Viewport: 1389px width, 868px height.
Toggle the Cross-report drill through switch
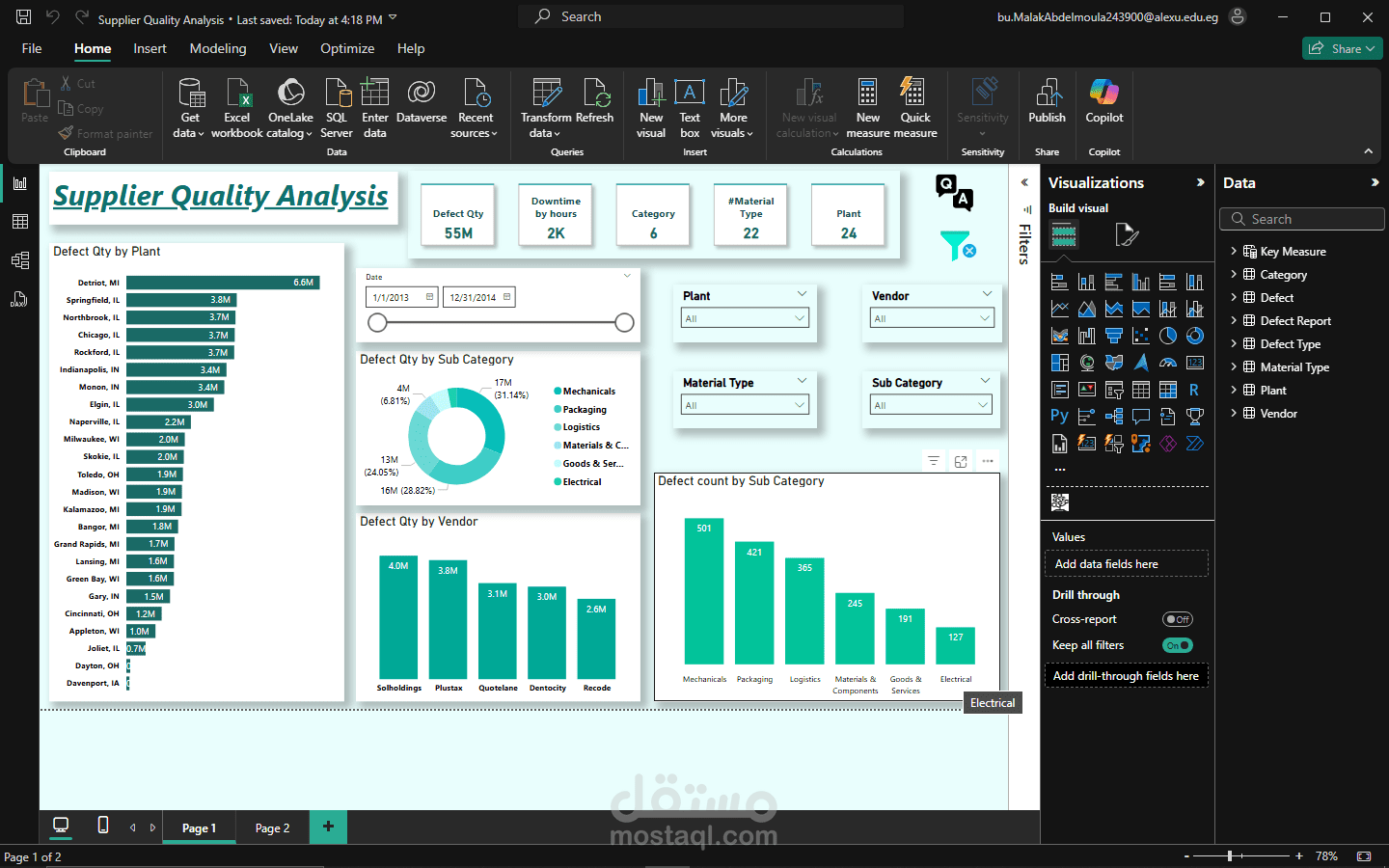point(1178,619)
